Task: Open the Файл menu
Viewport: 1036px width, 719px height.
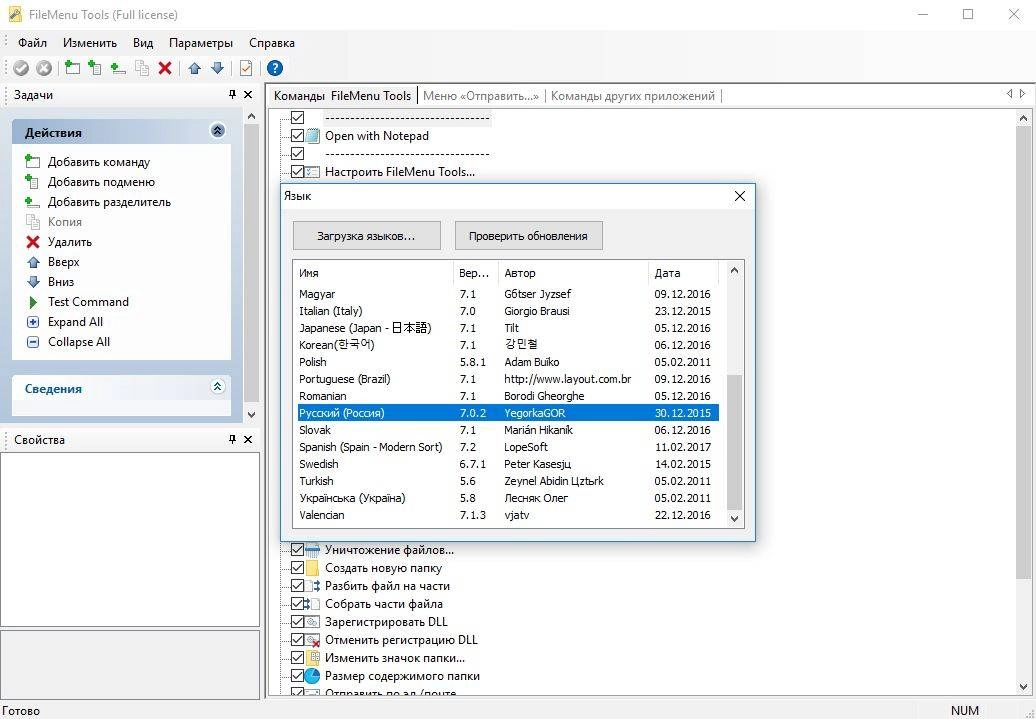Action: [x=32, y=43]
